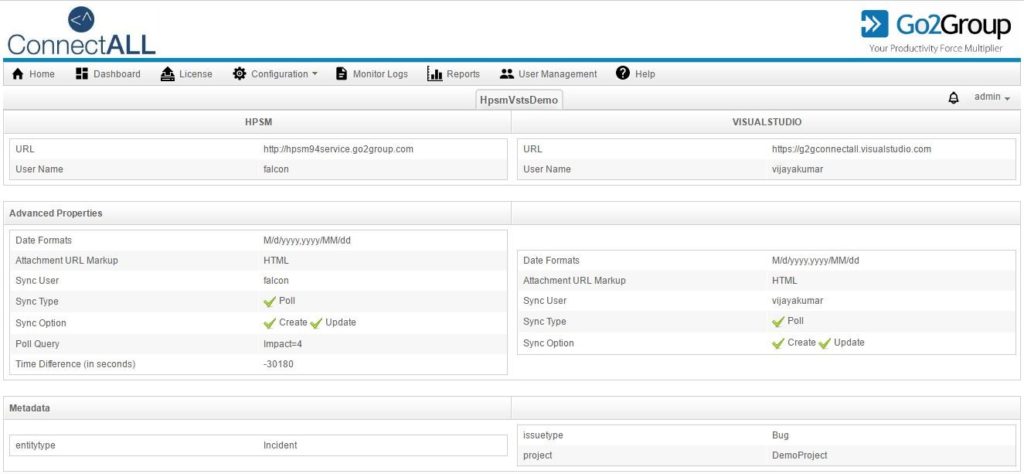Click VisualStudio Sync Type Poll checkmark

pos(778,322)
